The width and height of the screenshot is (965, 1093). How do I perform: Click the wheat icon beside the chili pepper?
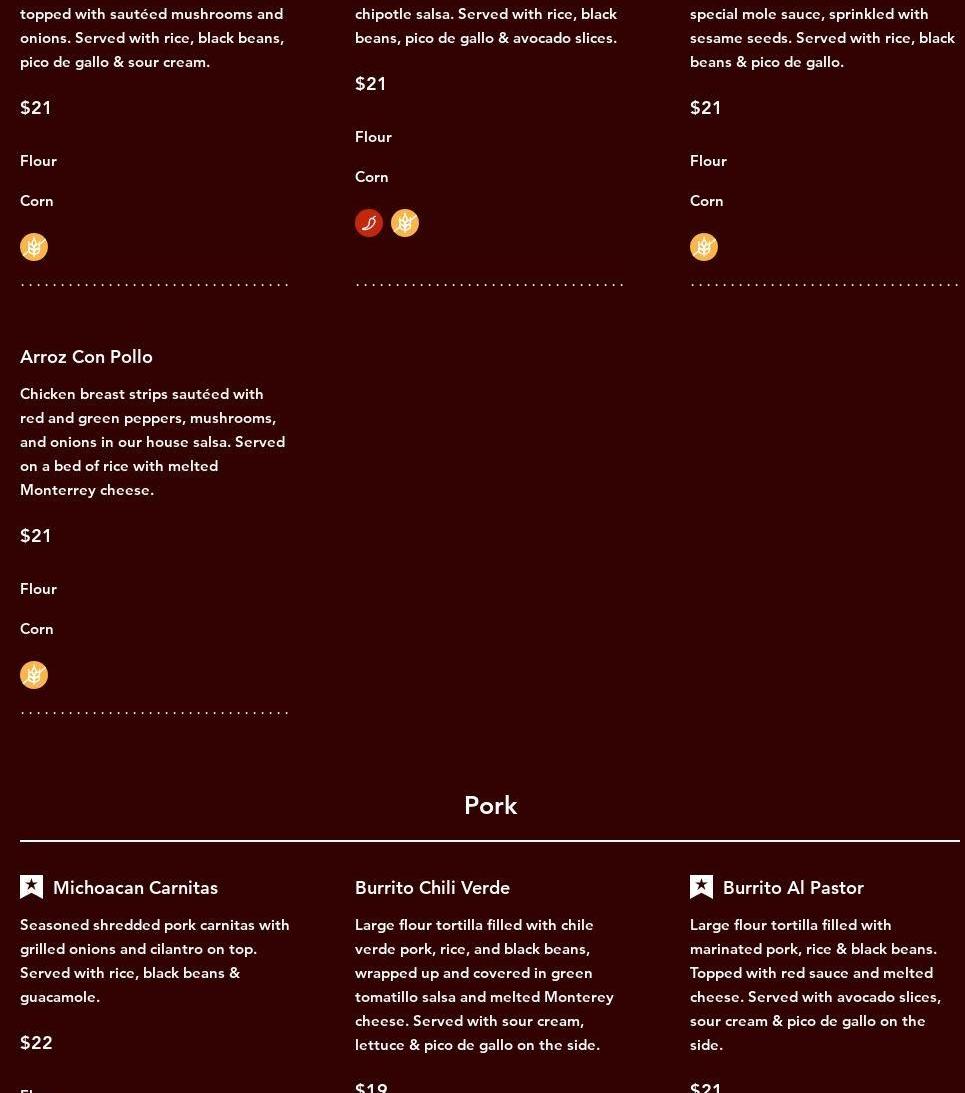coord(405,223)
